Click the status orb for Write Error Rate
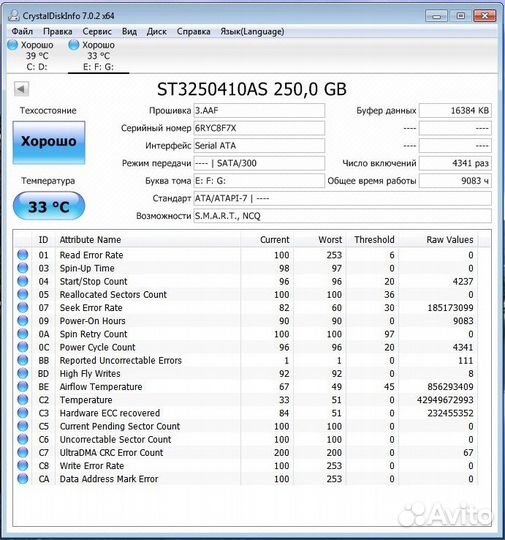 click(x=23, y=466)
